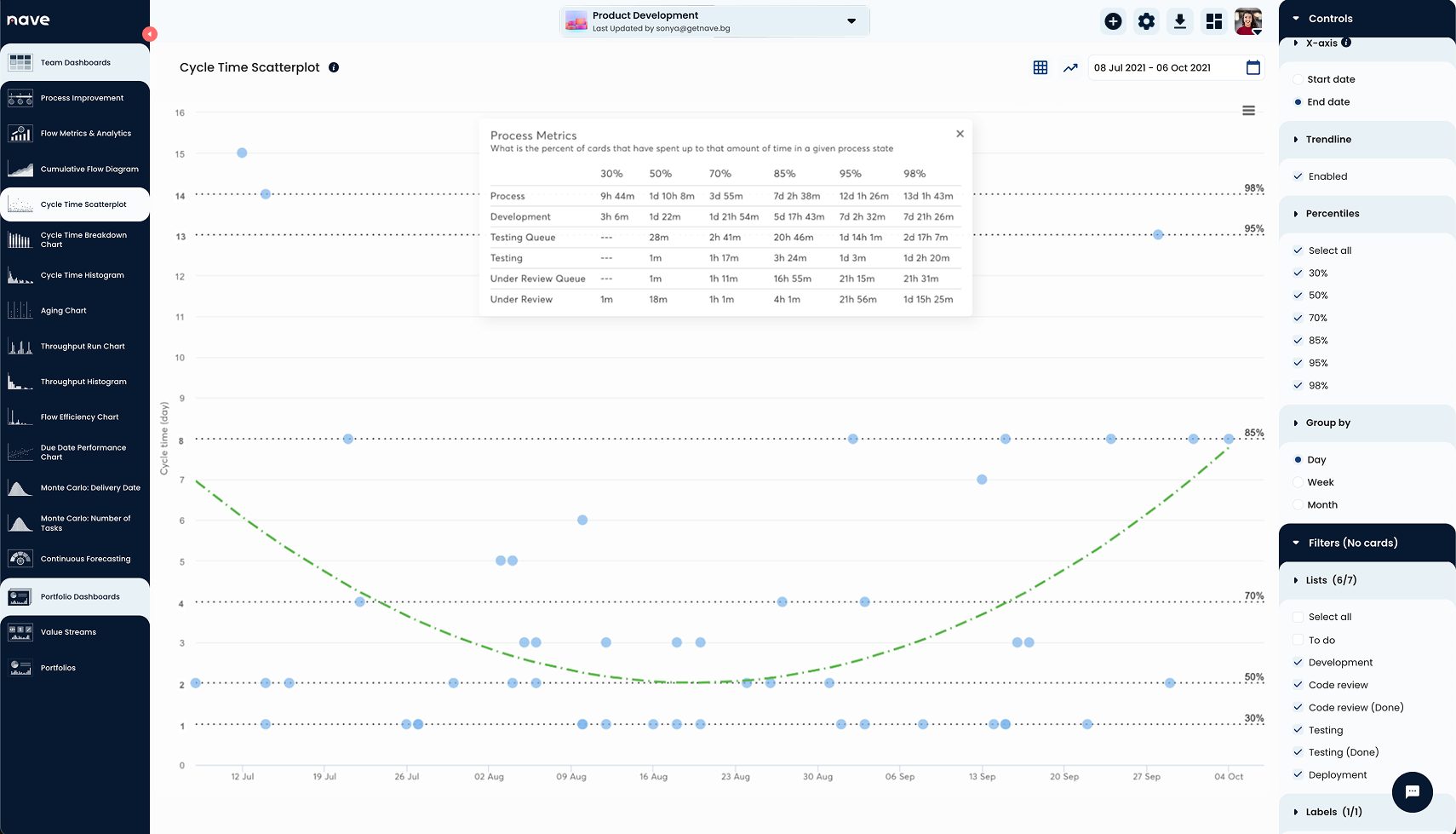This screenshot has width=1456, height=834.
Task: Toggle the trendline icon near the date range
Action: 1070,66
